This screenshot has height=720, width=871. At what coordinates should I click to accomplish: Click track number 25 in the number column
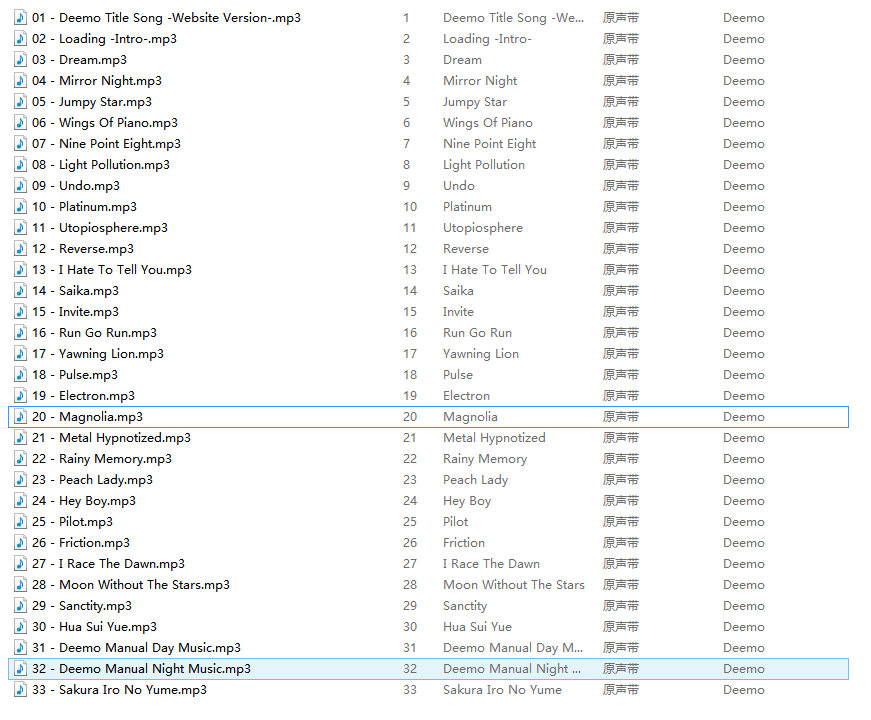pyautogui.click(x=410, y=522)
